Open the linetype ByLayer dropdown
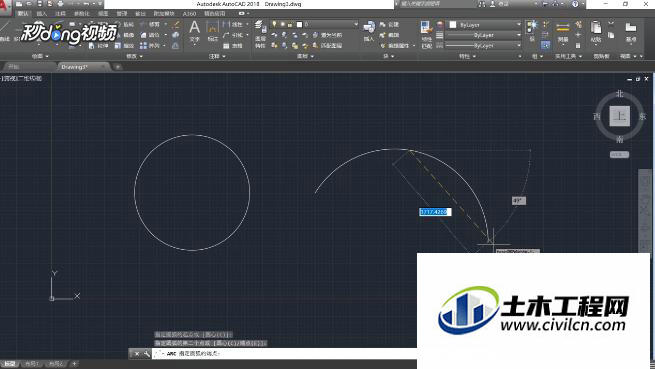Image resolution: width=655 pixels, height=369 pixels. [x=518, y=45]
